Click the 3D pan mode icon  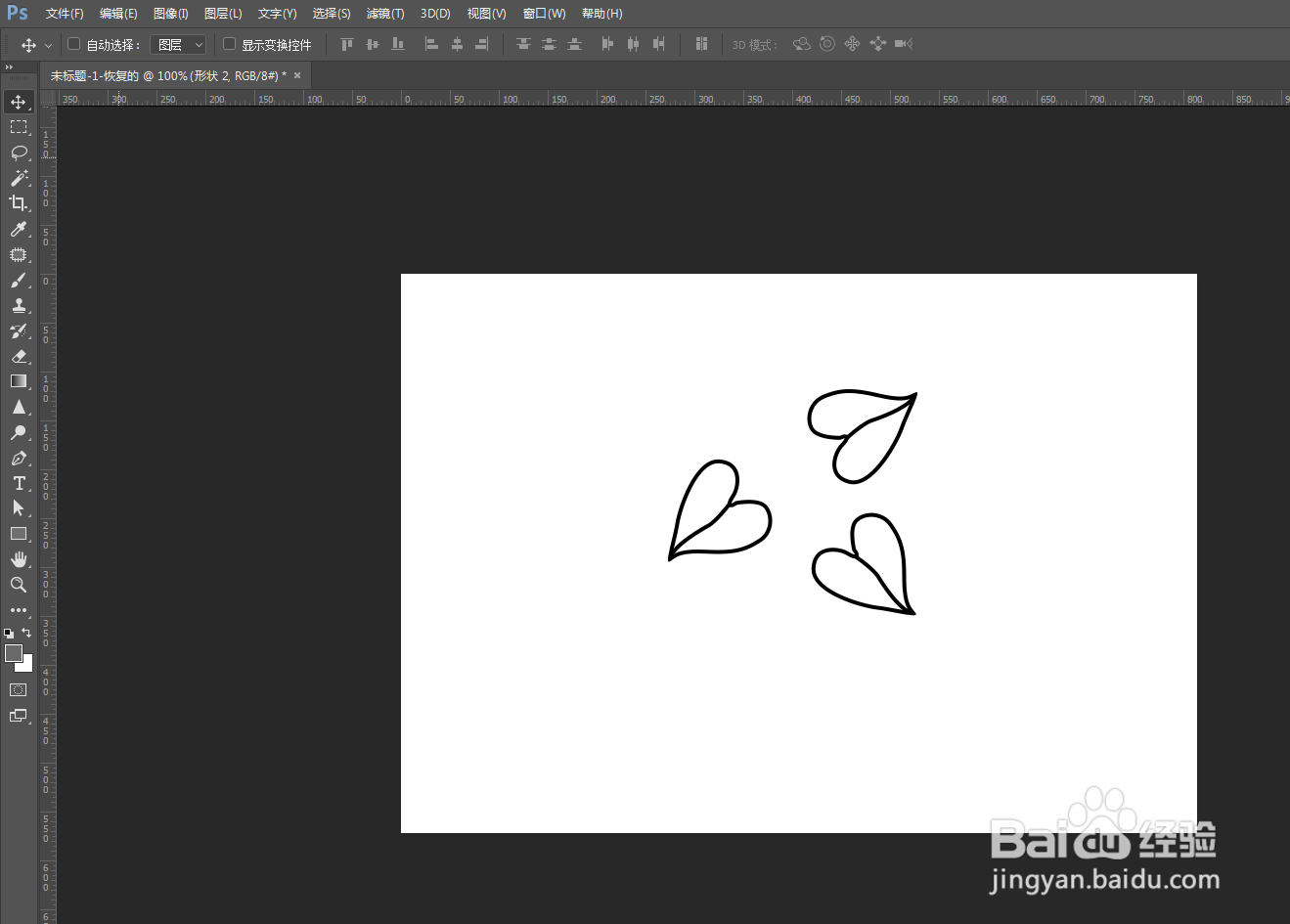853,44
